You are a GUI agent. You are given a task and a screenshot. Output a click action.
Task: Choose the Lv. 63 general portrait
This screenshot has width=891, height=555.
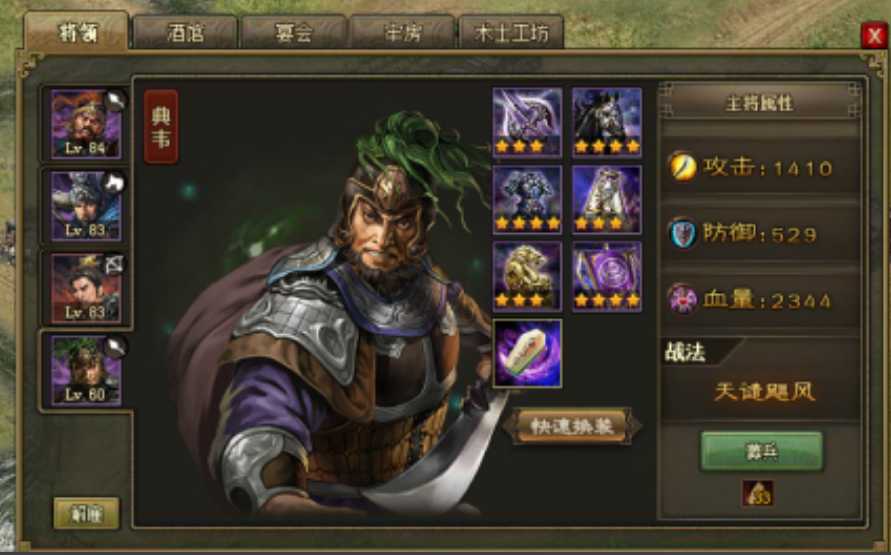(x=86, y=288)
